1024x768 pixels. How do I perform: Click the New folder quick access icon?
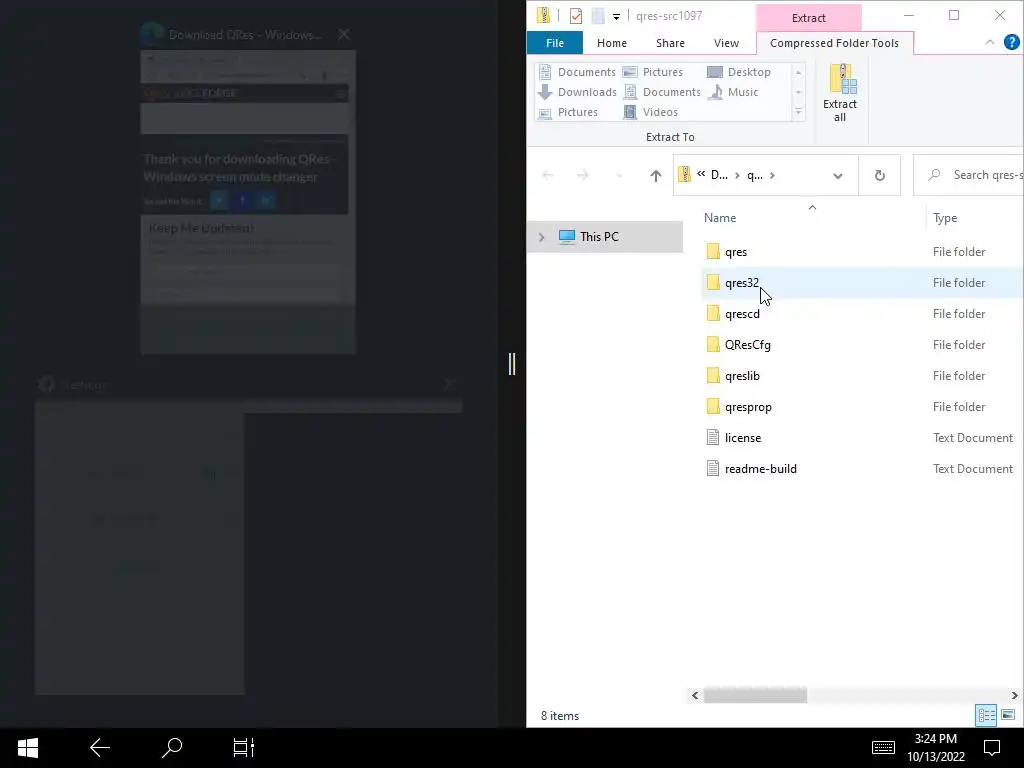598,16
